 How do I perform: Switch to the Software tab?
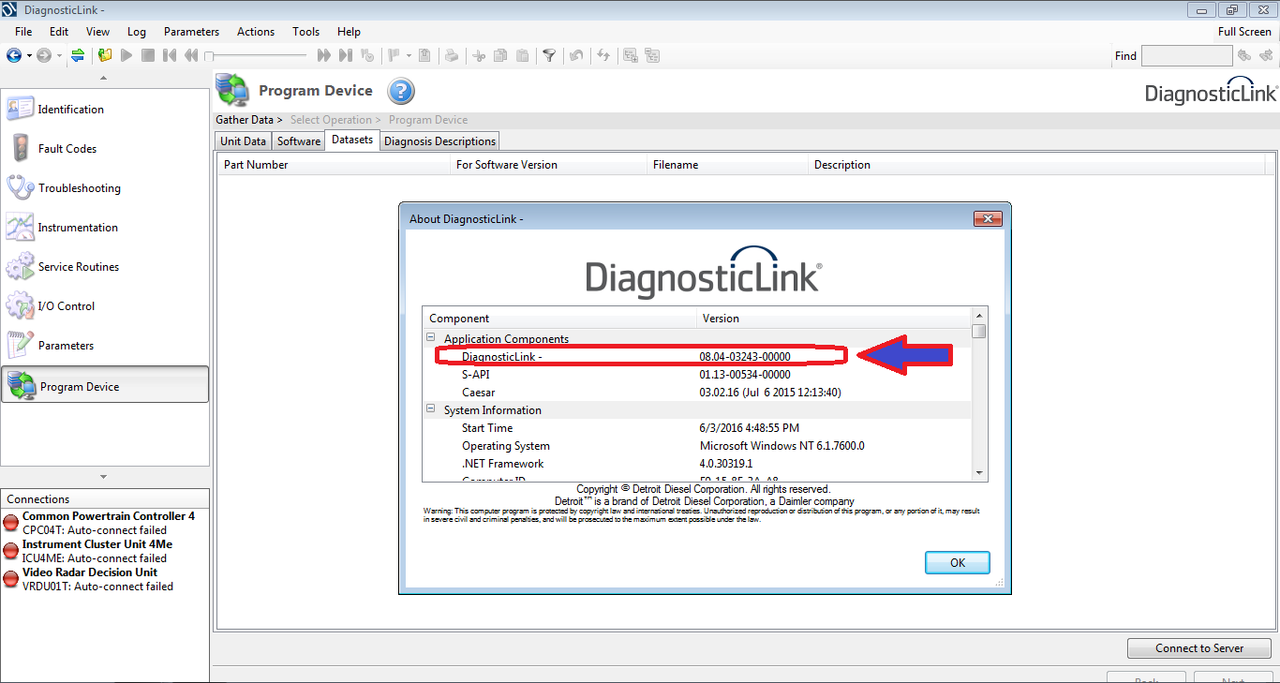[299, 141]
